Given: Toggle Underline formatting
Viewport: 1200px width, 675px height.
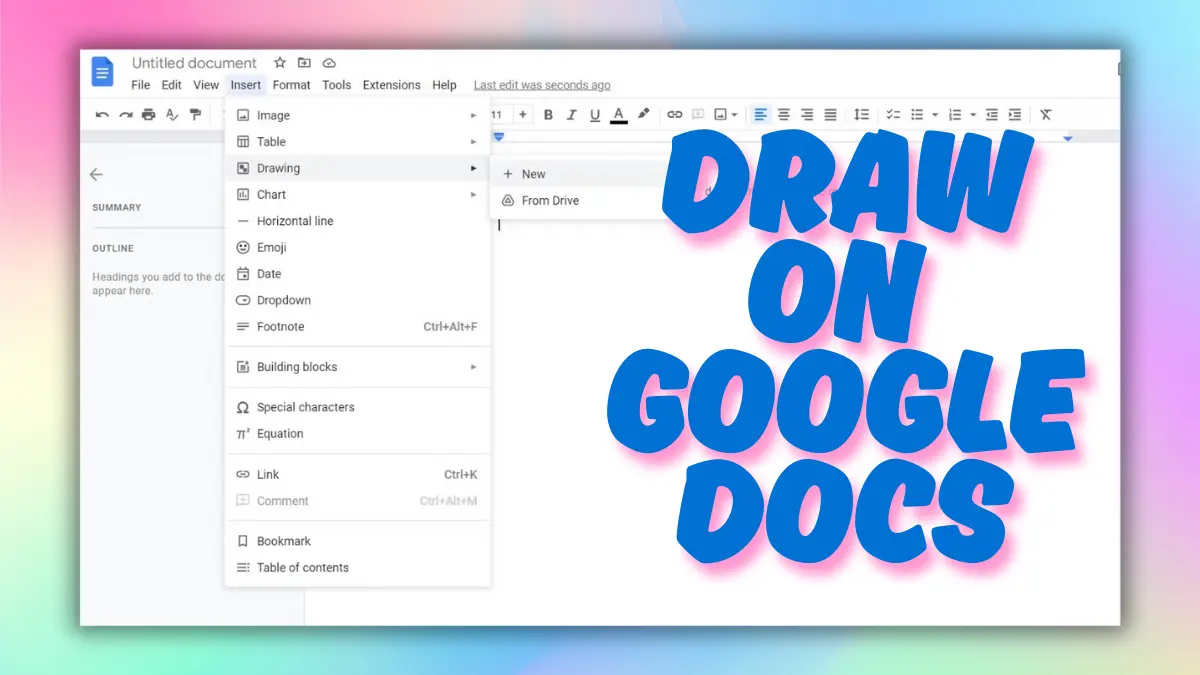Looking at the screenshot, I should coord(595,115).
